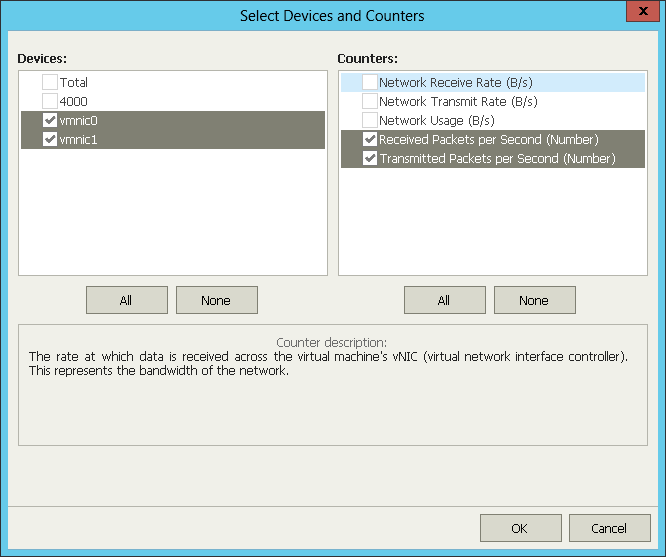
Task: Untick Transmitted Packets per Second checkbox
Action: click(370, 158)
